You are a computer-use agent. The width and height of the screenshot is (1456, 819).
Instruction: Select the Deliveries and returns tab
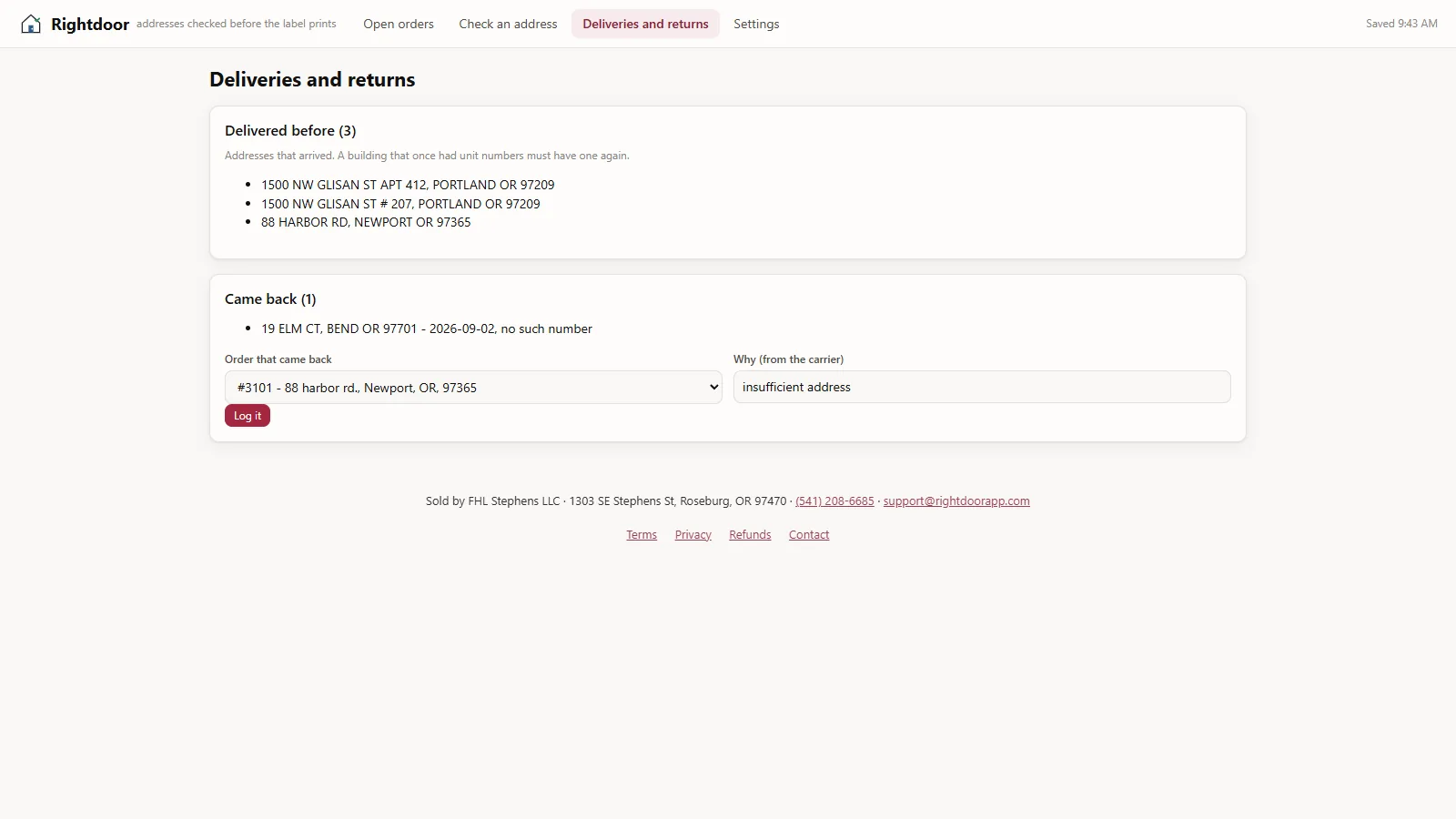(645, 24)
